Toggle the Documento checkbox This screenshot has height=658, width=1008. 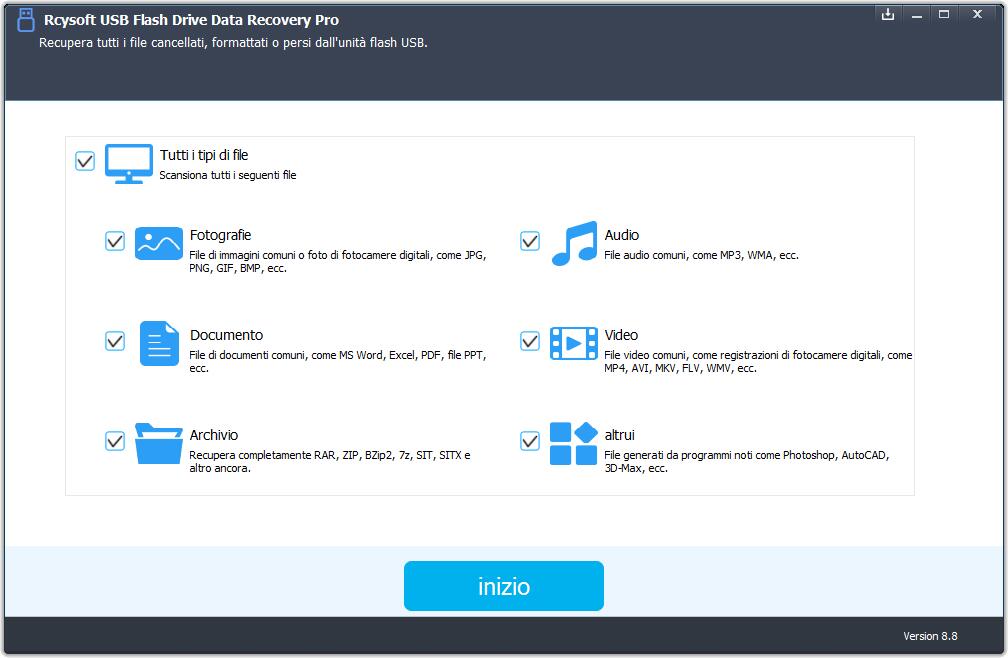115,341
